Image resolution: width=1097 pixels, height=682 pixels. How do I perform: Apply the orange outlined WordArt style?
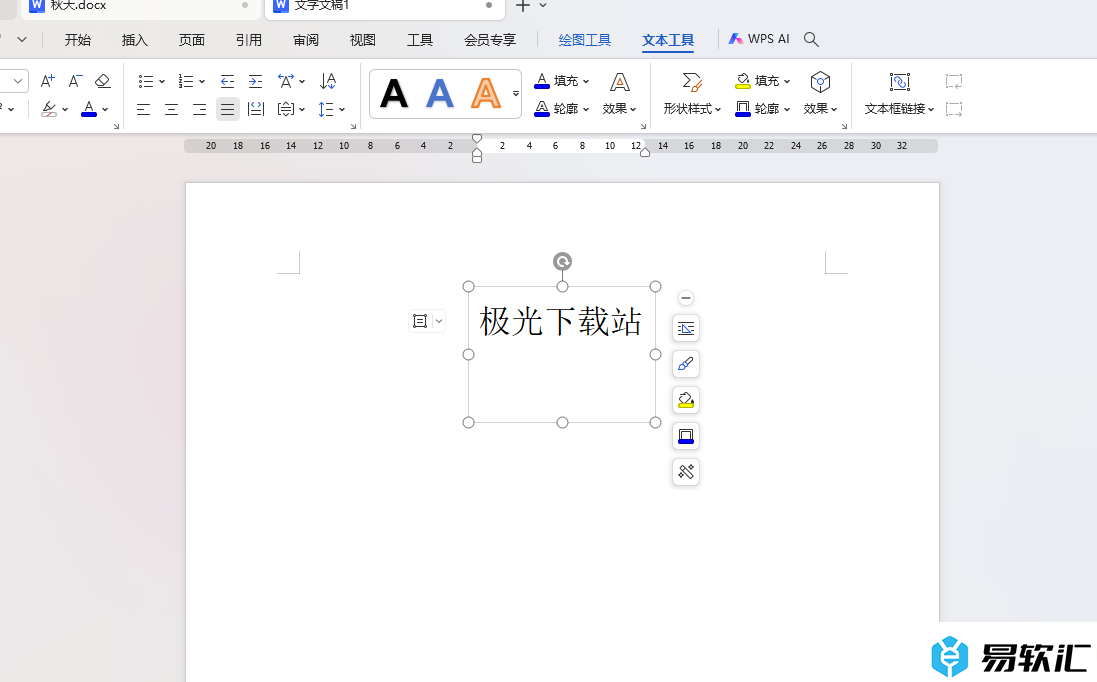click(x=486, y=94)
